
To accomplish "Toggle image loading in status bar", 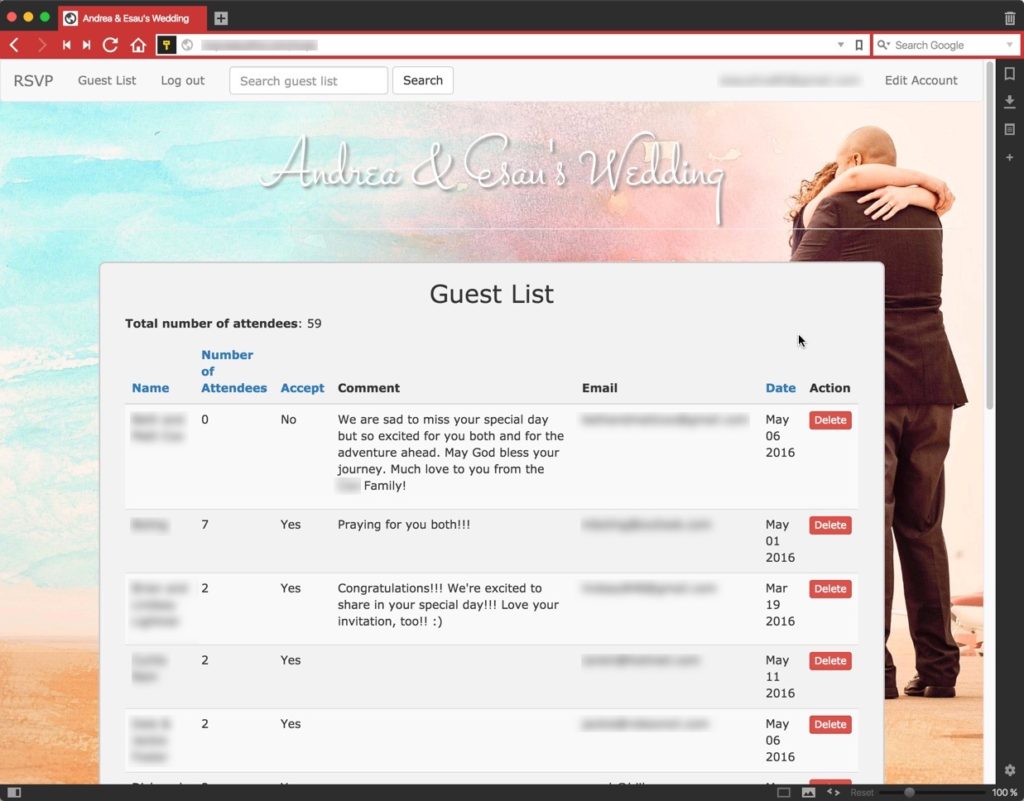I will [808, 792].
